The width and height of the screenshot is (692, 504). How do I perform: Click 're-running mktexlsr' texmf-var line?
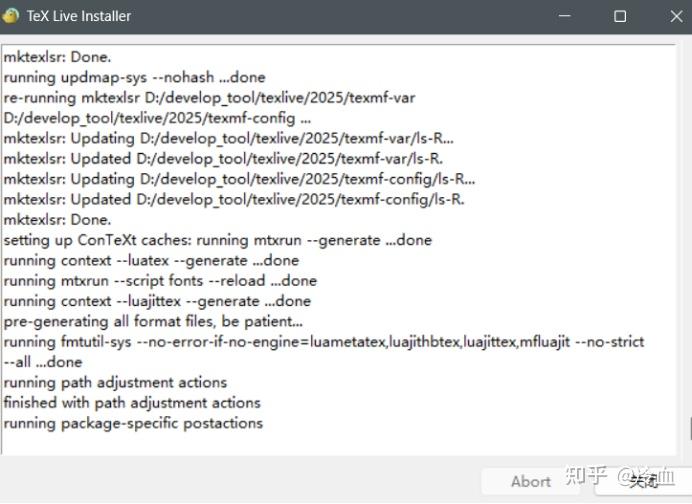pyautogui.click(x=209, y=98)
